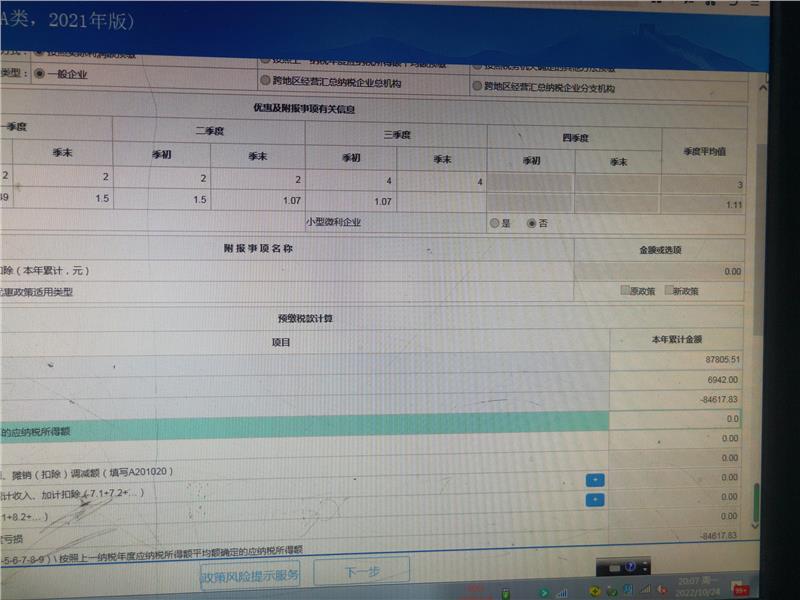Select 是 for 小型微利企业

[x=494, y=223]
